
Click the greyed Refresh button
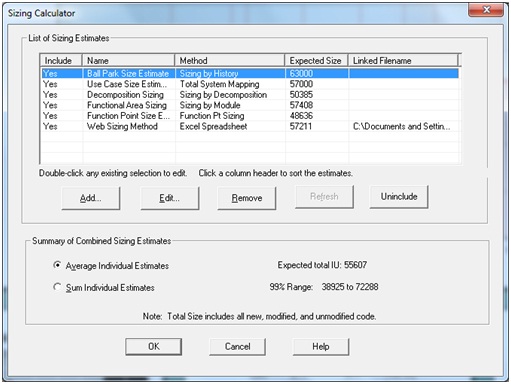pos(324,197)
